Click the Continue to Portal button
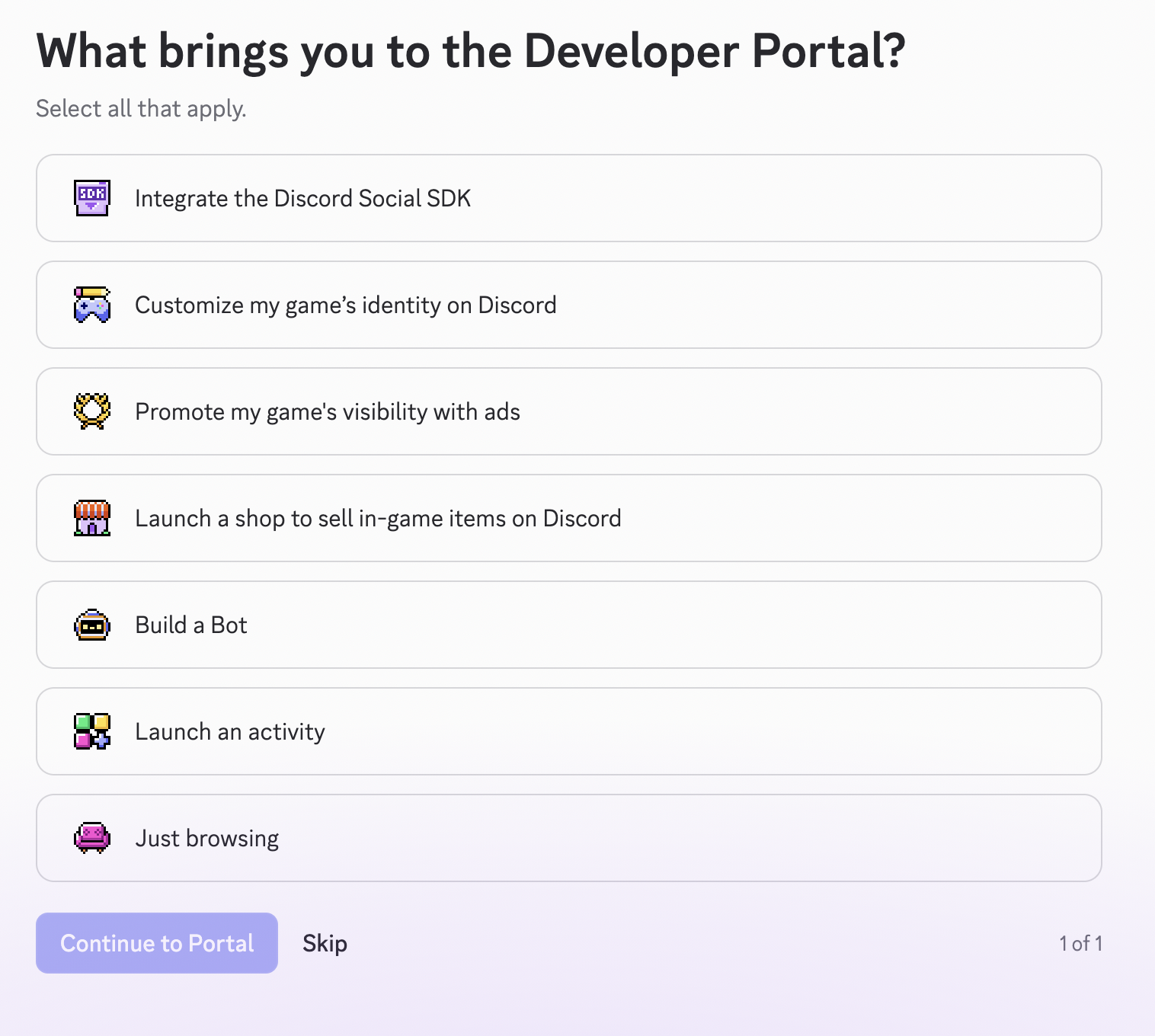 pyautogui.click(x=157, y=943)
